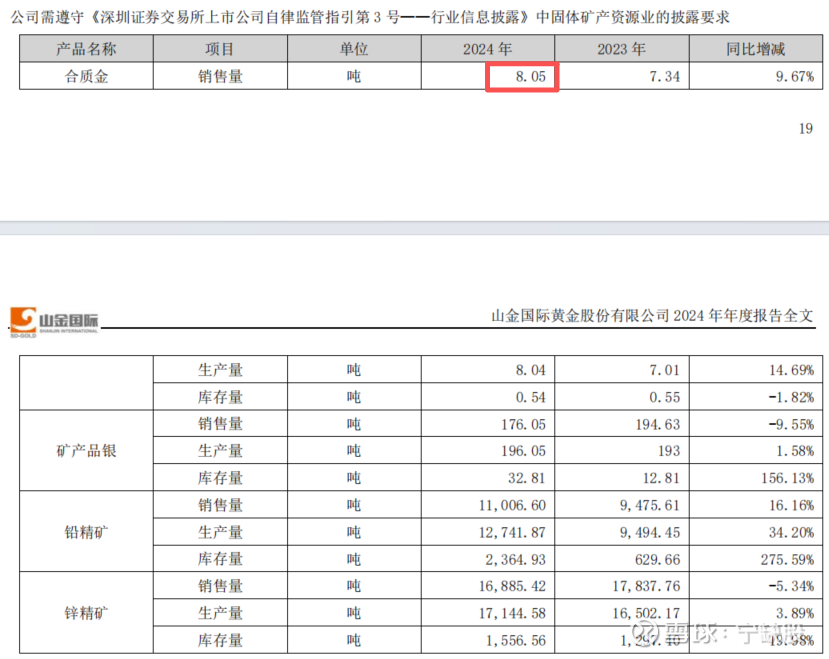Select the 629.66 value
Screen dimensions: 829x659
(x=658, y=560)
